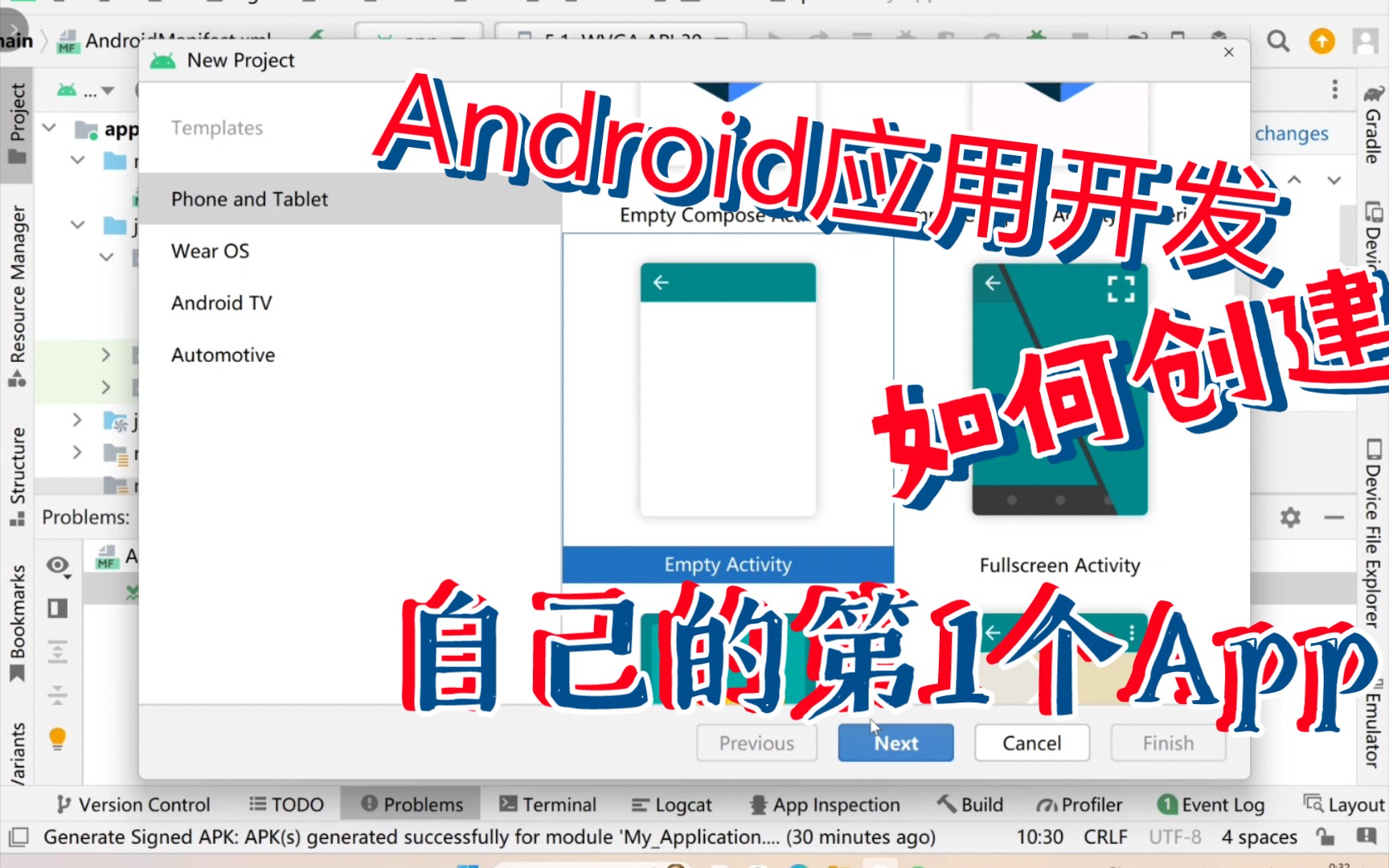Viewport: 1389px width, 868px height.
Task: Open the Device File Explorer panel
Action: click(x=1373, y=533)
